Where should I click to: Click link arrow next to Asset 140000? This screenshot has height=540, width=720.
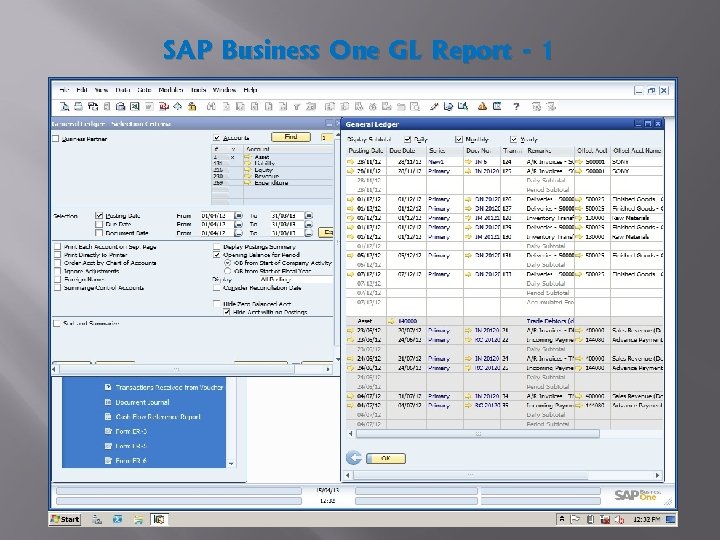pos(391,321)
